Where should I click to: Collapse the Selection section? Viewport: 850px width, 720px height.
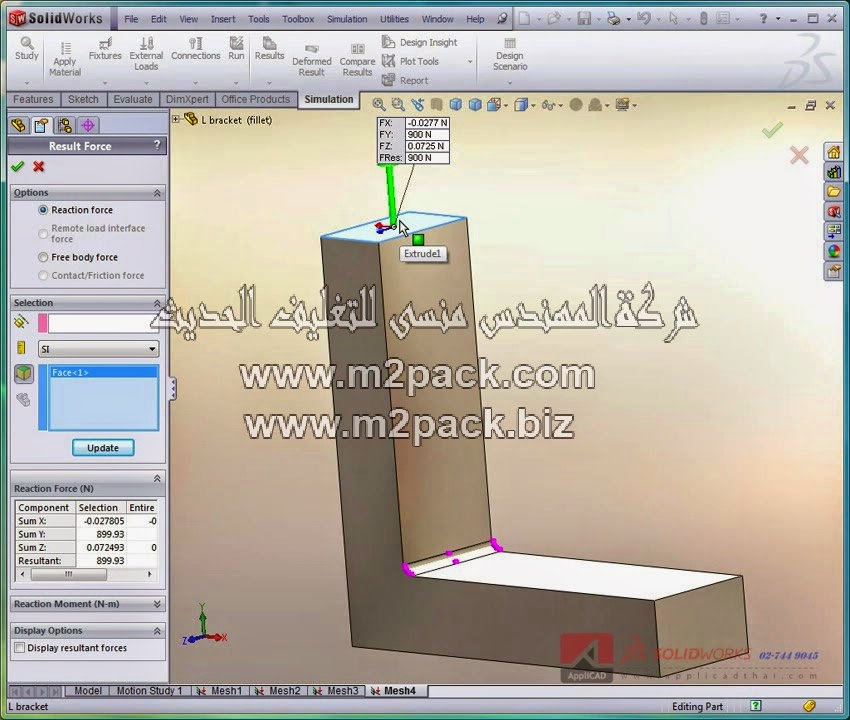pos(157,303)
